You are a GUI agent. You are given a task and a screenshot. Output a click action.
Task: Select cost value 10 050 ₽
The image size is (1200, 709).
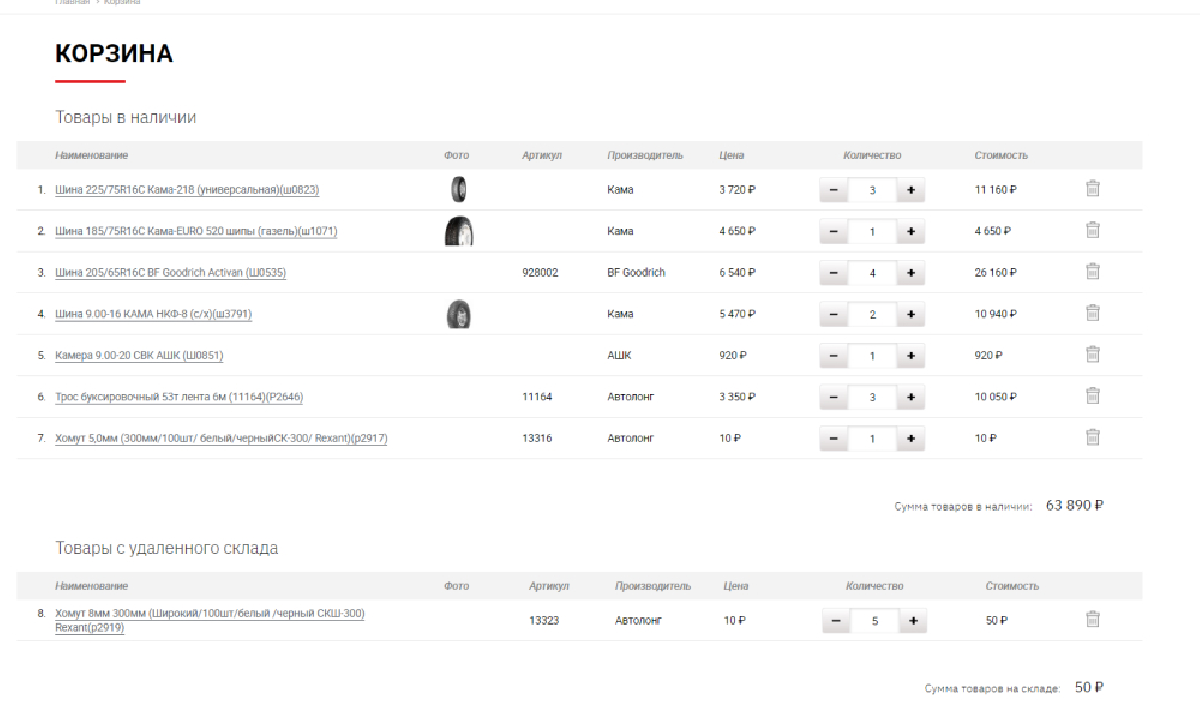[996, 397]
